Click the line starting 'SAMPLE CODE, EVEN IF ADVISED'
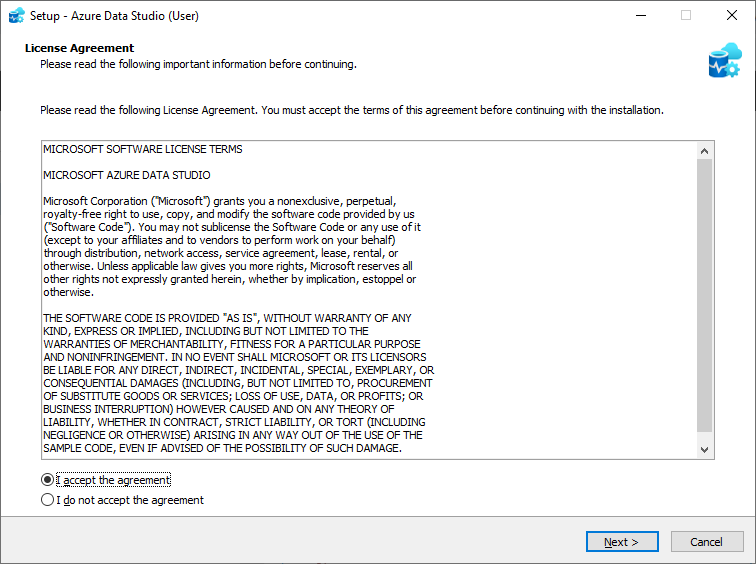Screen dimensions: 756x564 [x=222, y=448]
